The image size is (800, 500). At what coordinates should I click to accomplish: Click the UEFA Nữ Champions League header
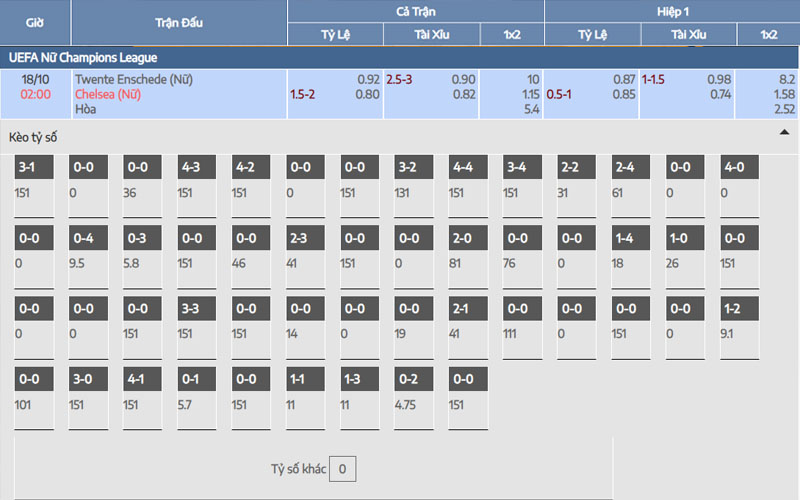tap(83, 58)
